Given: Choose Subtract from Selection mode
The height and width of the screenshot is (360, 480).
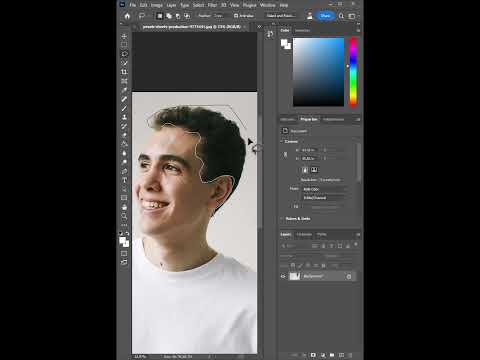Looking at the screenshot, I should pyautogui.click(x=178, y=16).
